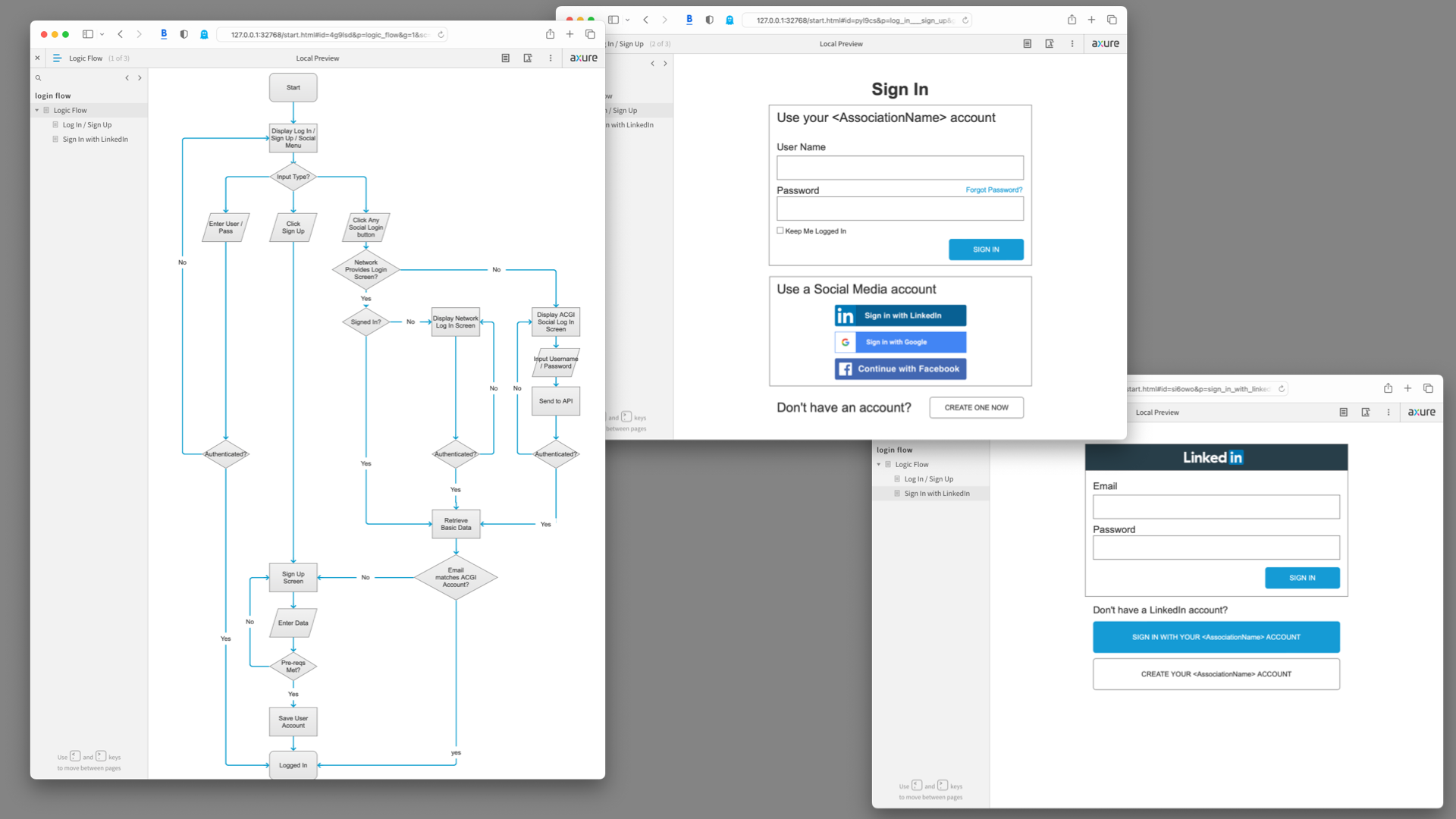Open sidebar dropdown chevron in Logic Flow window toolbar

[x=102, y=34]
